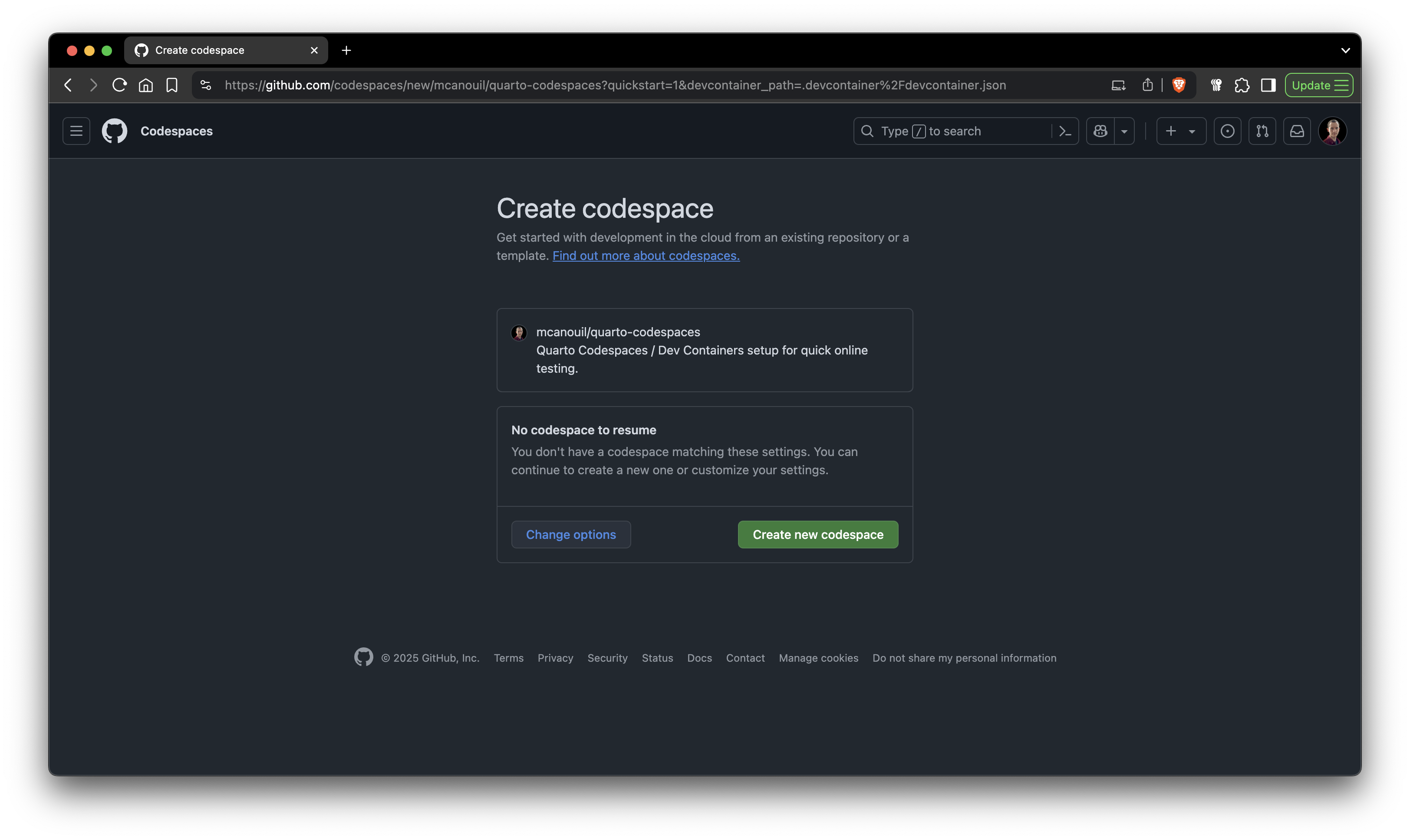Screen dimensions: 1410x840
Task: Open the Issues icon in the header
Action: pos(1228,131)
